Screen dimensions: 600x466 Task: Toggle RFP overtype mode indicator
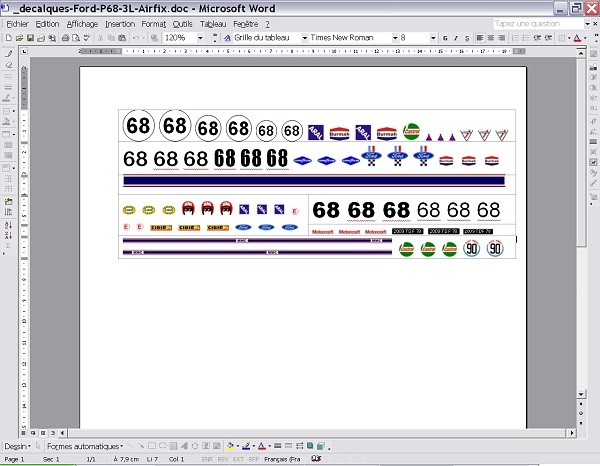(x=254, y=459)
